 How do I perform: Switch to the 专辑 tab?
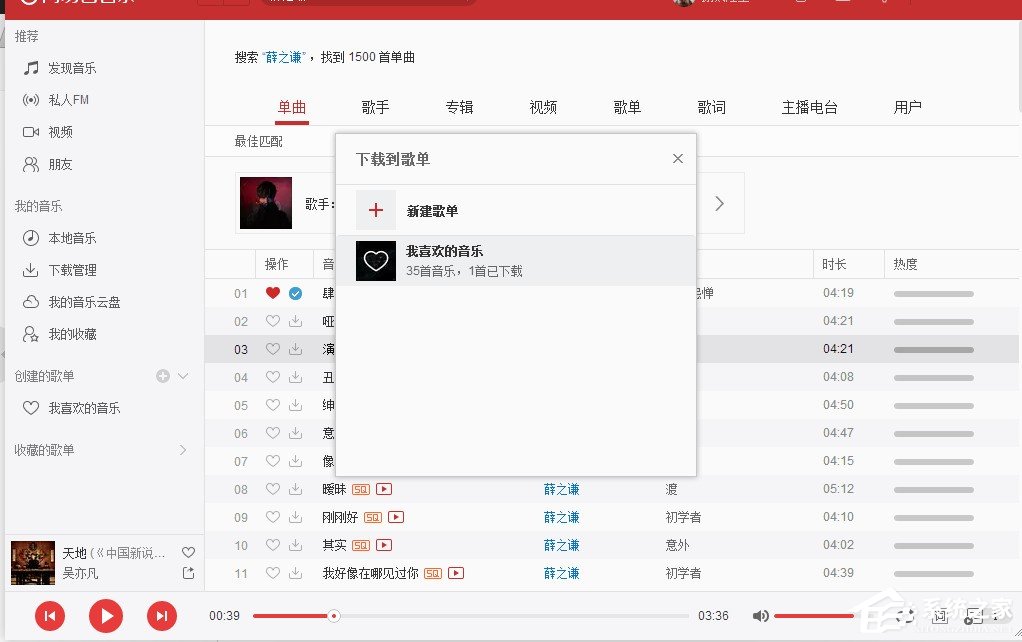click(x=459, y=107)
